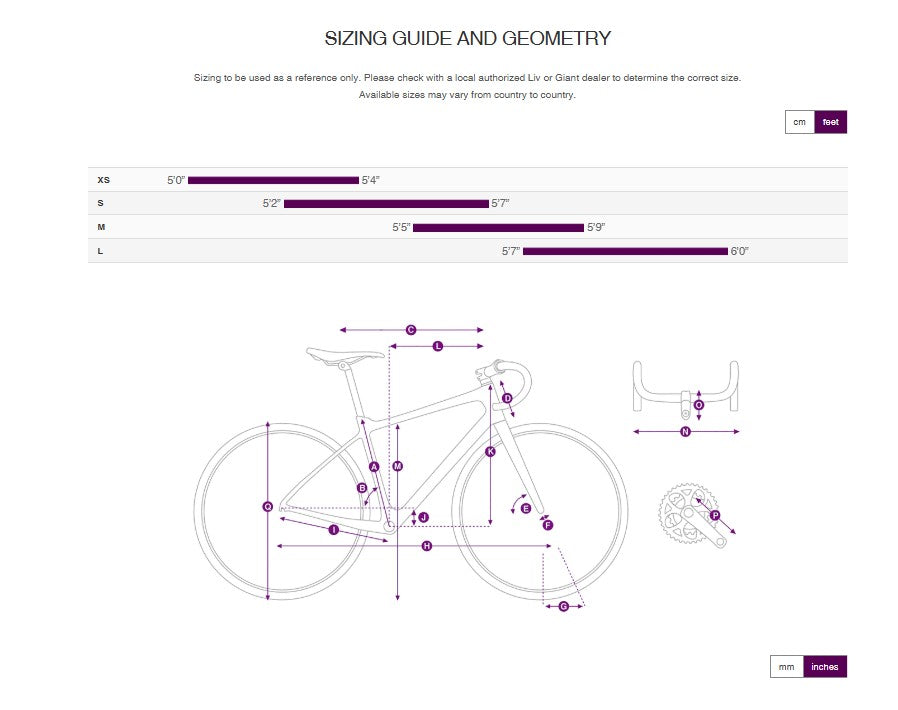Select inches geometry unit

point(825,666)
